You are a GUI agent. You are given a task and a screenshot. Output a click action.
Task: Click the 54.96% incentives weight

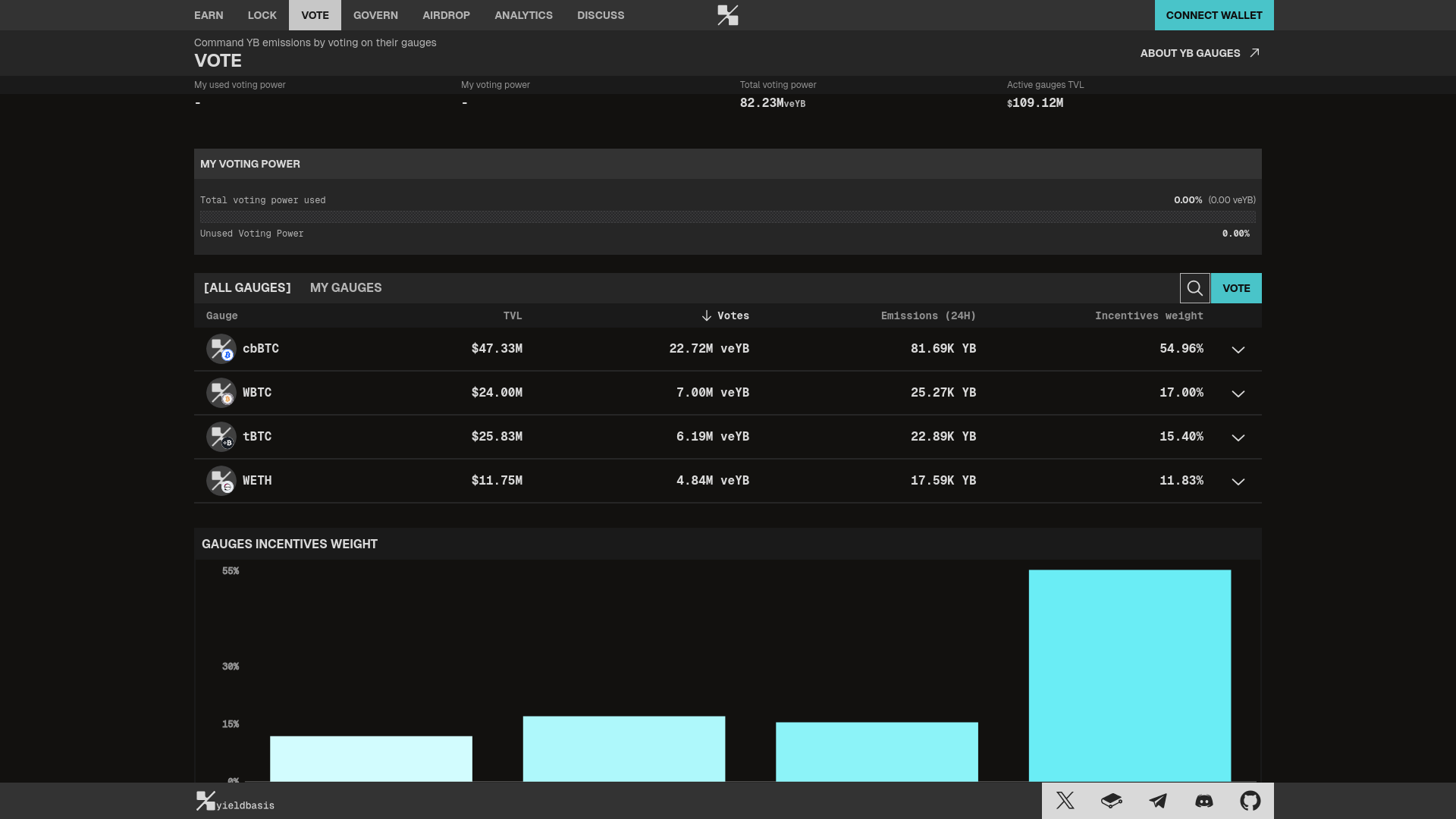(x=1181, y=349)
